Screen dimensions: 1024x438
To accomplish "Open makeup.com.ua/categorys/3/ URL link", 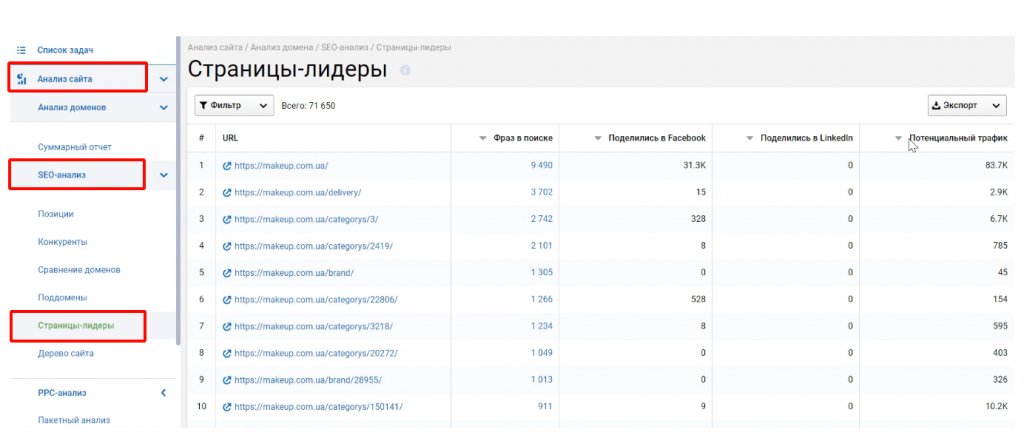I will coord(306,219).
